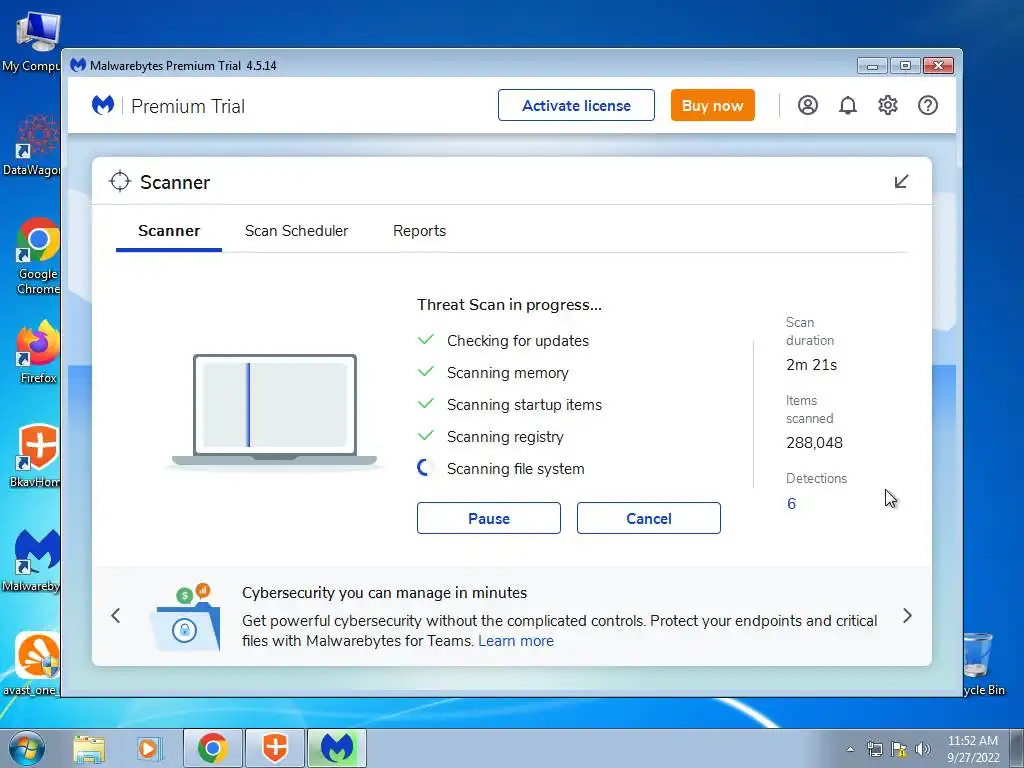Open the Windows Start menu
The width and height of the screenshot is (1024, 768).
tap(26, 748)
